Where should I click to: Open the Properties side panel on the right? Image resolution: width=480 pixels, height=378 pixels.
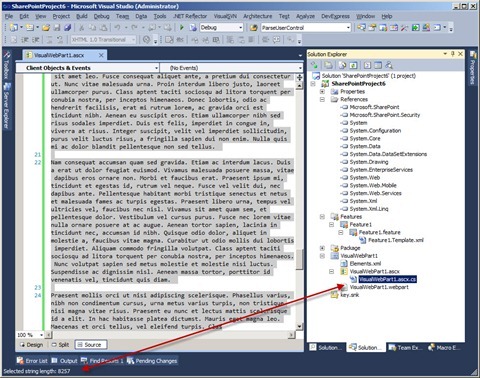click(x=473, y=68)
